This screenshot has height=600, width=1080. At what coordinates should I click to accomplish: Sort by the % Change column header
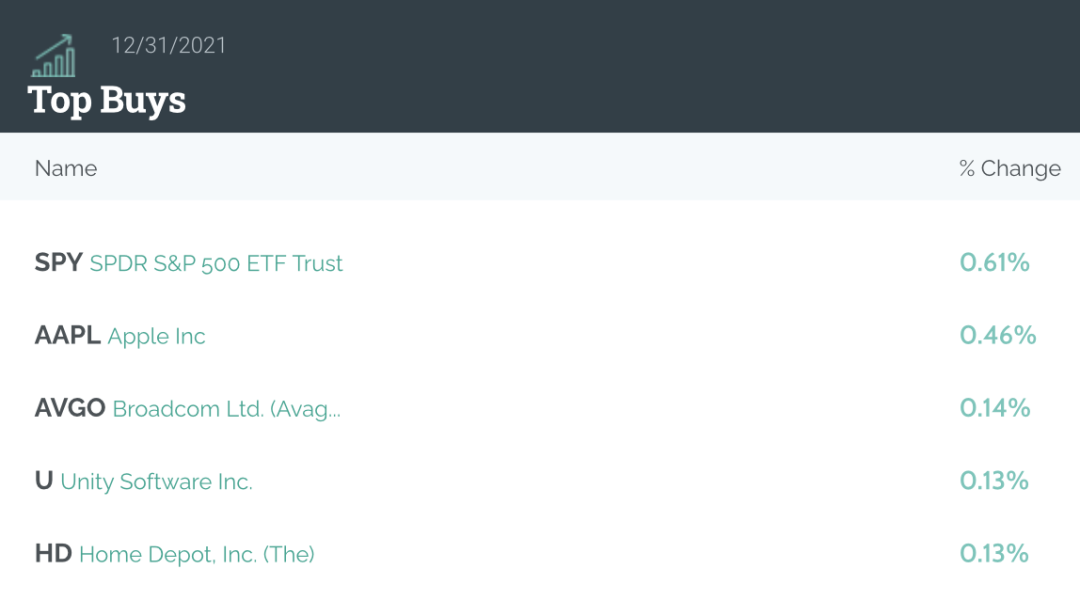point(1010,168)
